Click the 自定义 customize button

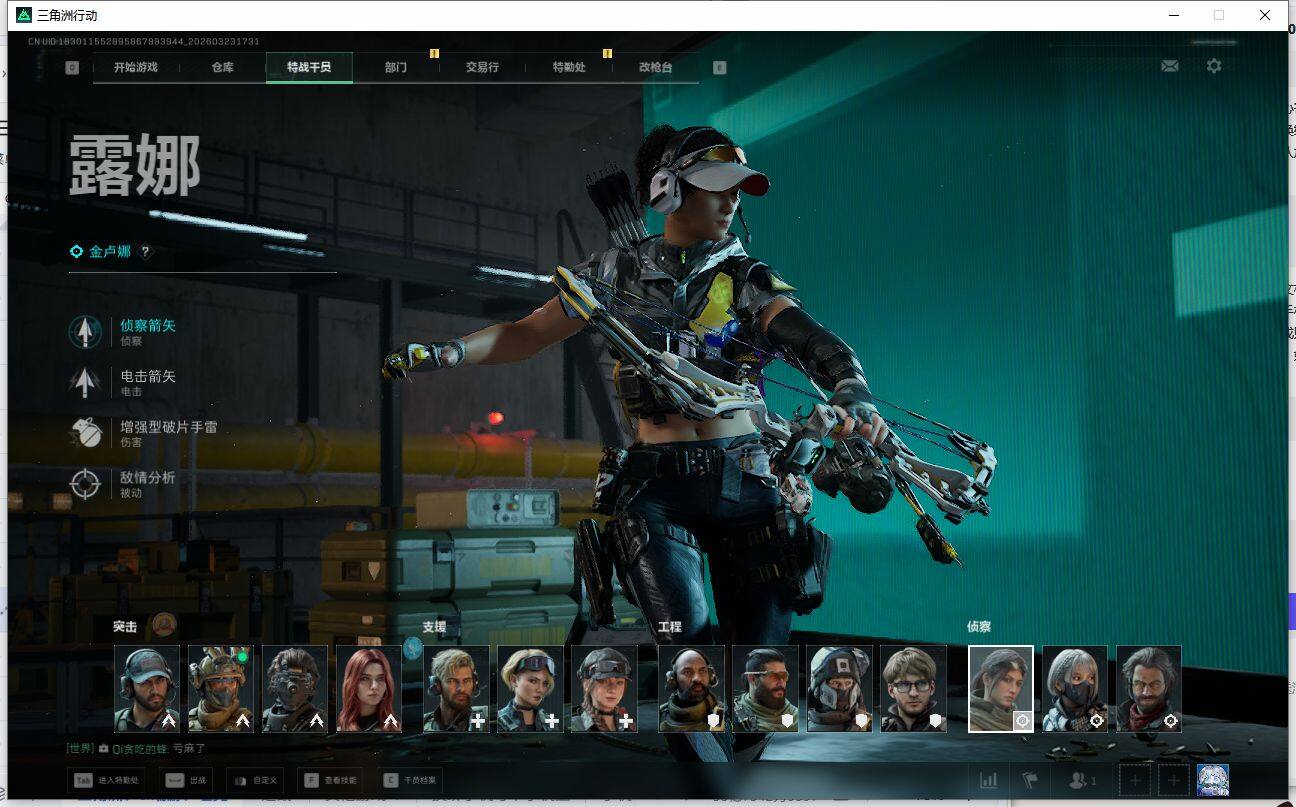255,780
